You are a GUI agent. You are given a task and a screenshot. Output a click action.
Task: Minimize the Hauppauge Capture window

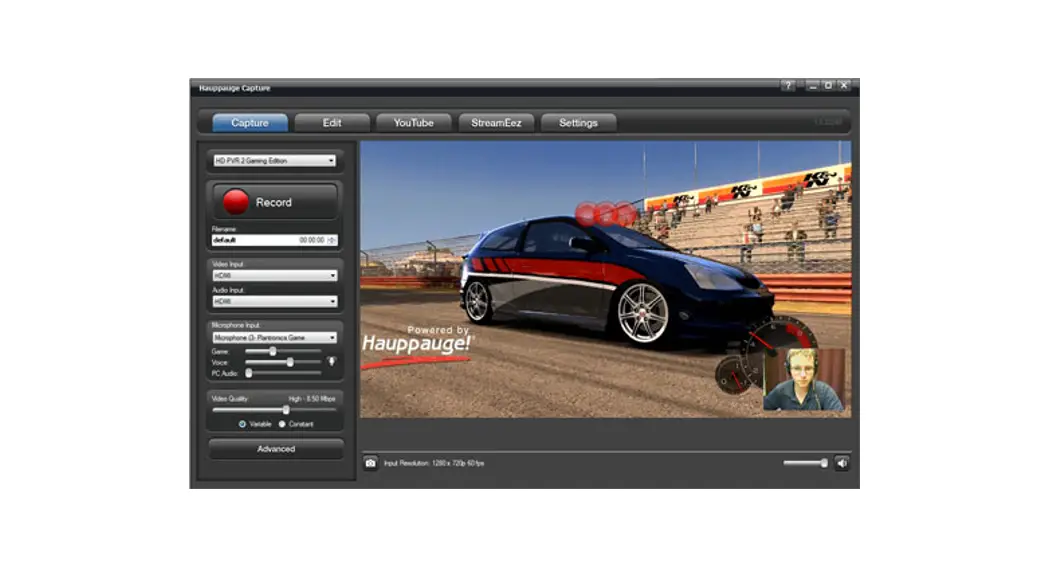(812, 86)
